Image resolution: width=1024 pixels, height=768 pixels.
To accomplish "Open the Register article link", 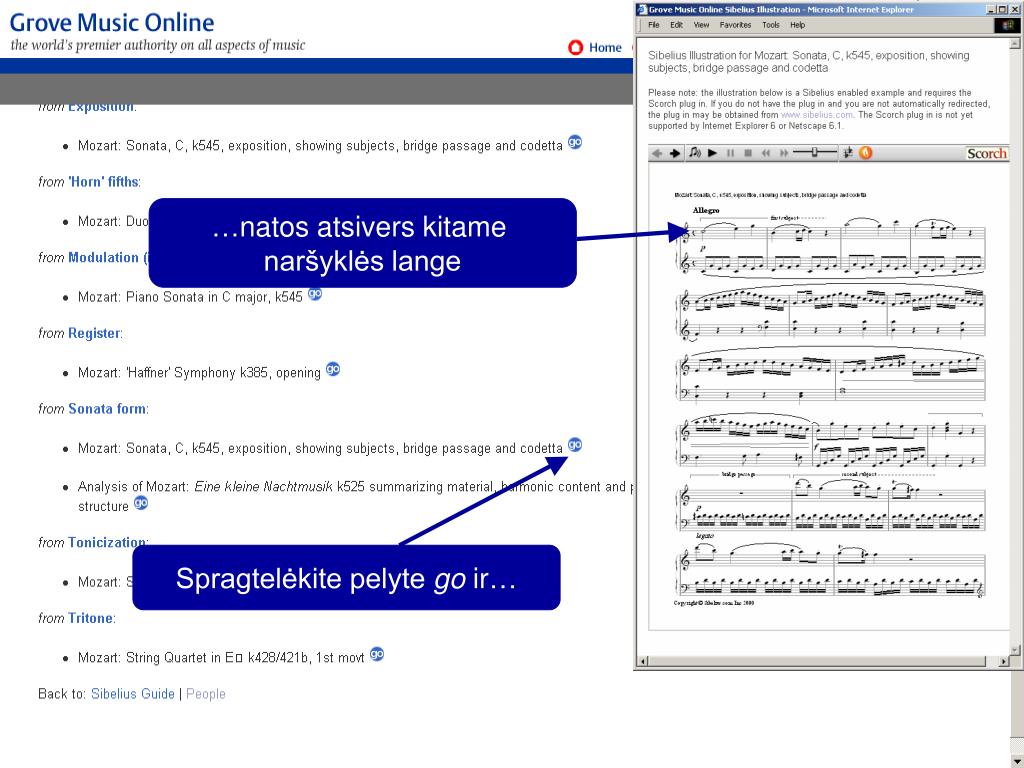I will point(94,333).
